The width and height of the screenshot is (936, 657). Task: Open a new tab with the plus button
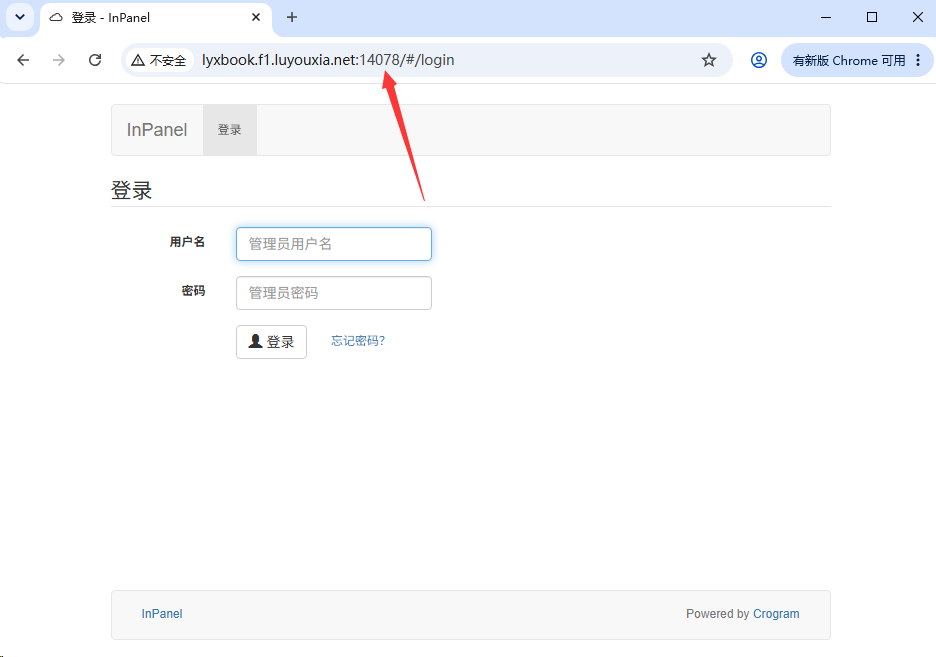292,17
